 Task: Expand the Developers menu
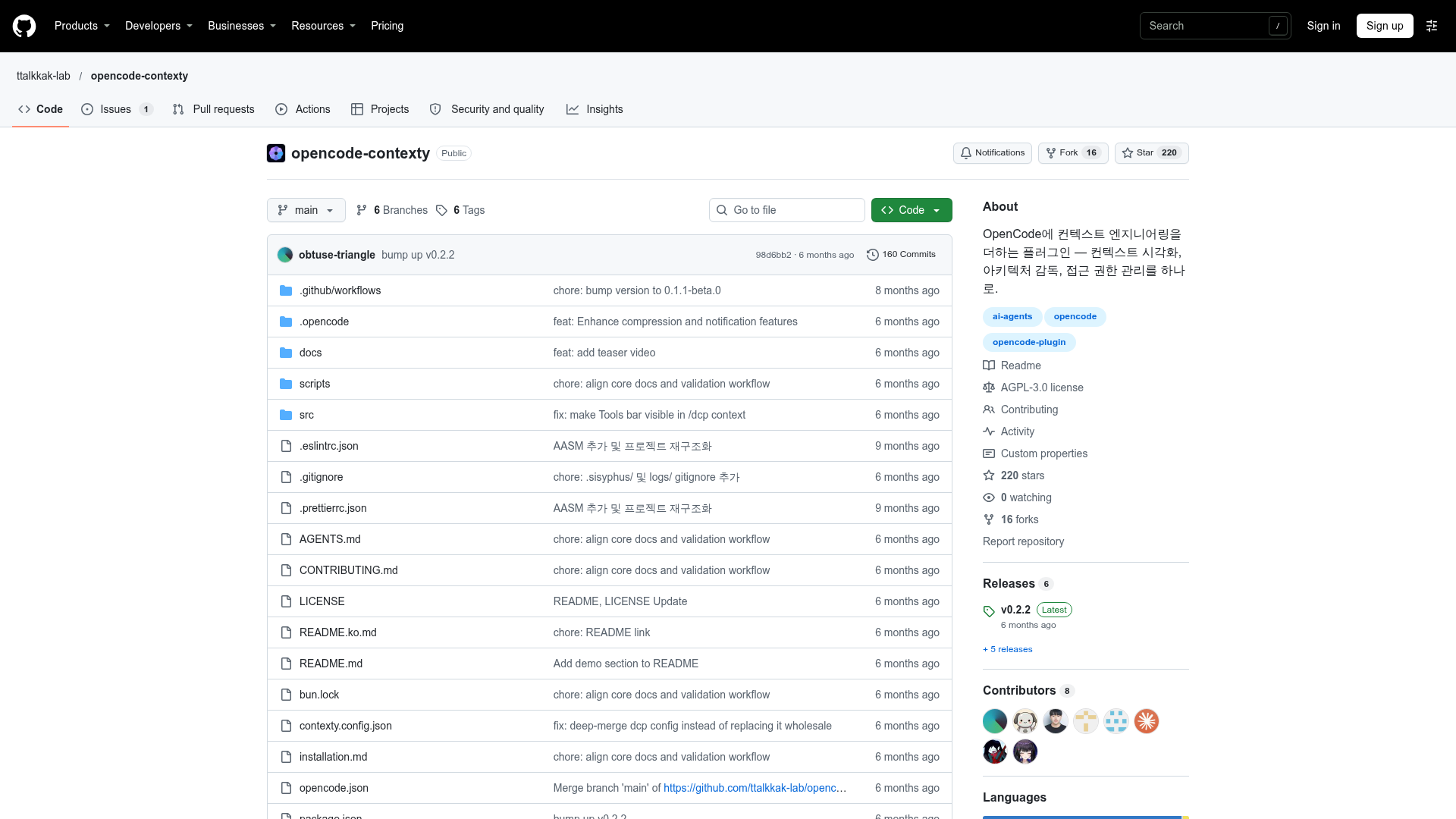[158, 26]
